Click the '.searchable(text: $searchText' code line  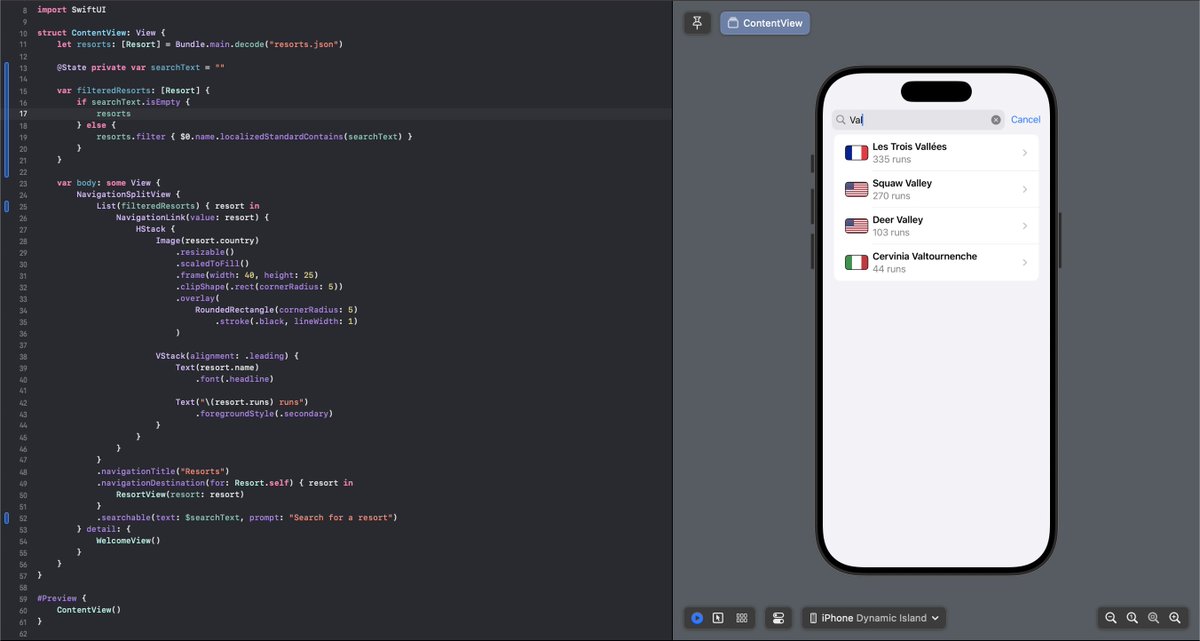click(247, 517)
